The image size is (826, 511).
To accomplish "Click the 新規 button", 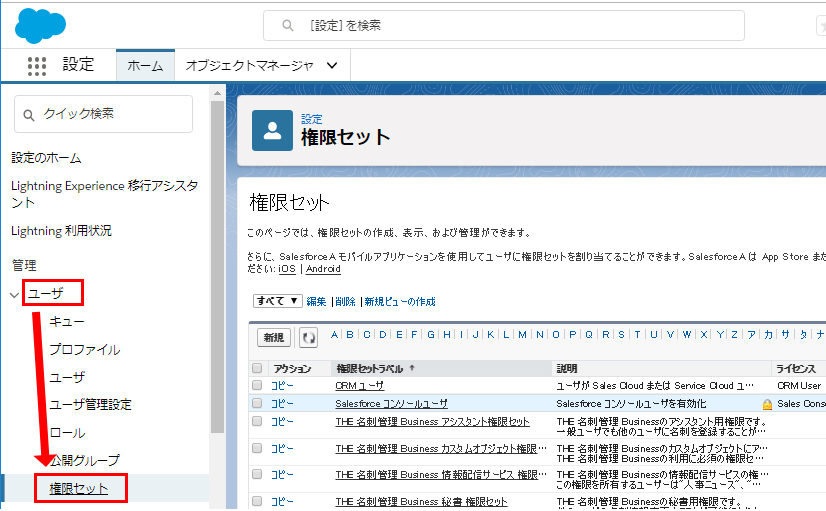I will click(274, 338).
